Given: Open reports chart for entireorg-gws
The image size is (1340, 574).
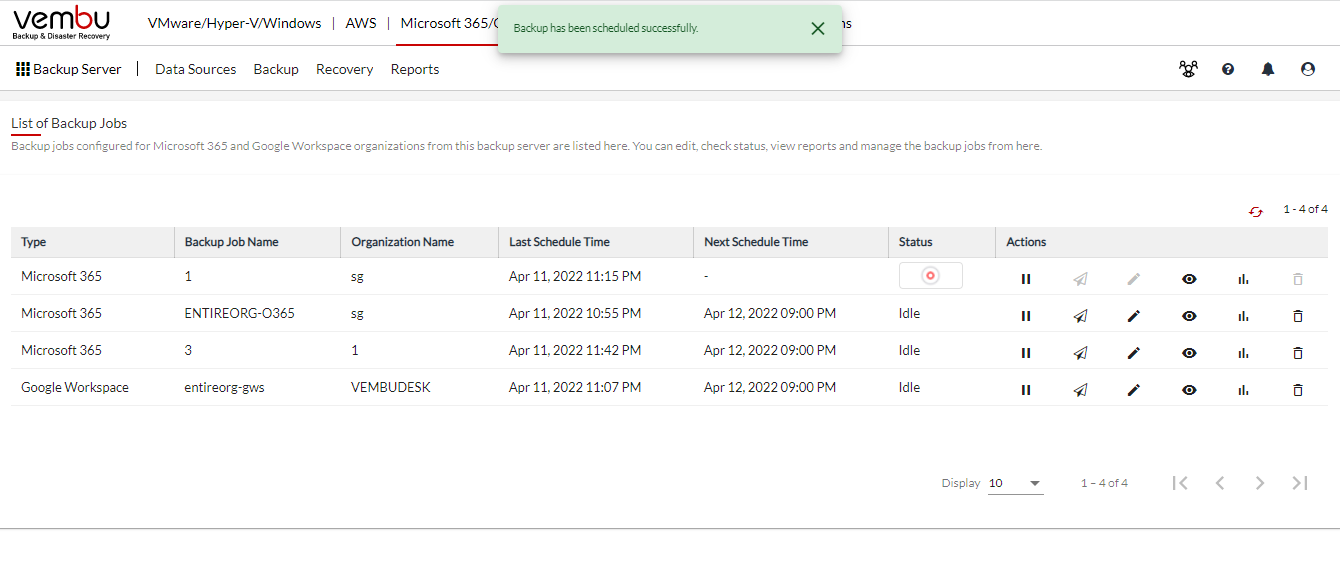Looking at the screenshot, I should [x=1243, y=390].
